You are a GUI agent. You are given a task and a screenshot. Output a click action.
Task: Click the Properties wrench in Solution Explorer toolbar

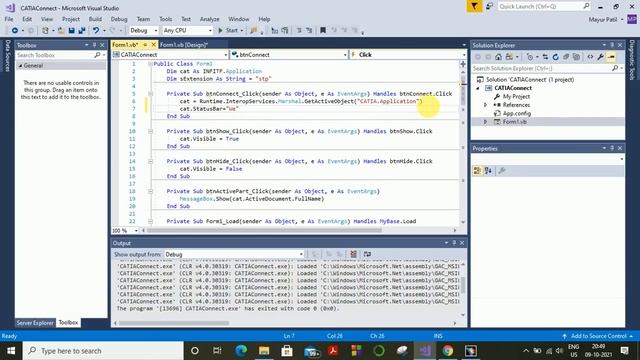(x=600, y=57)
